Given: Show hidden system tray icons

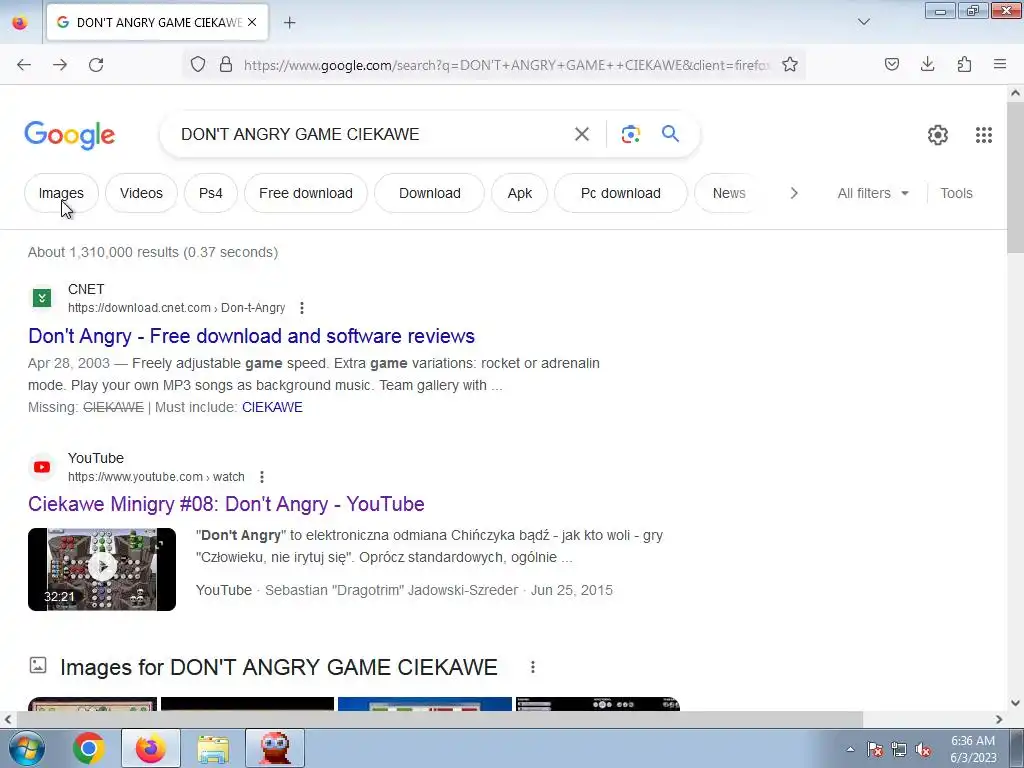Looking at the screenshot, I should [x=850, y=750].
